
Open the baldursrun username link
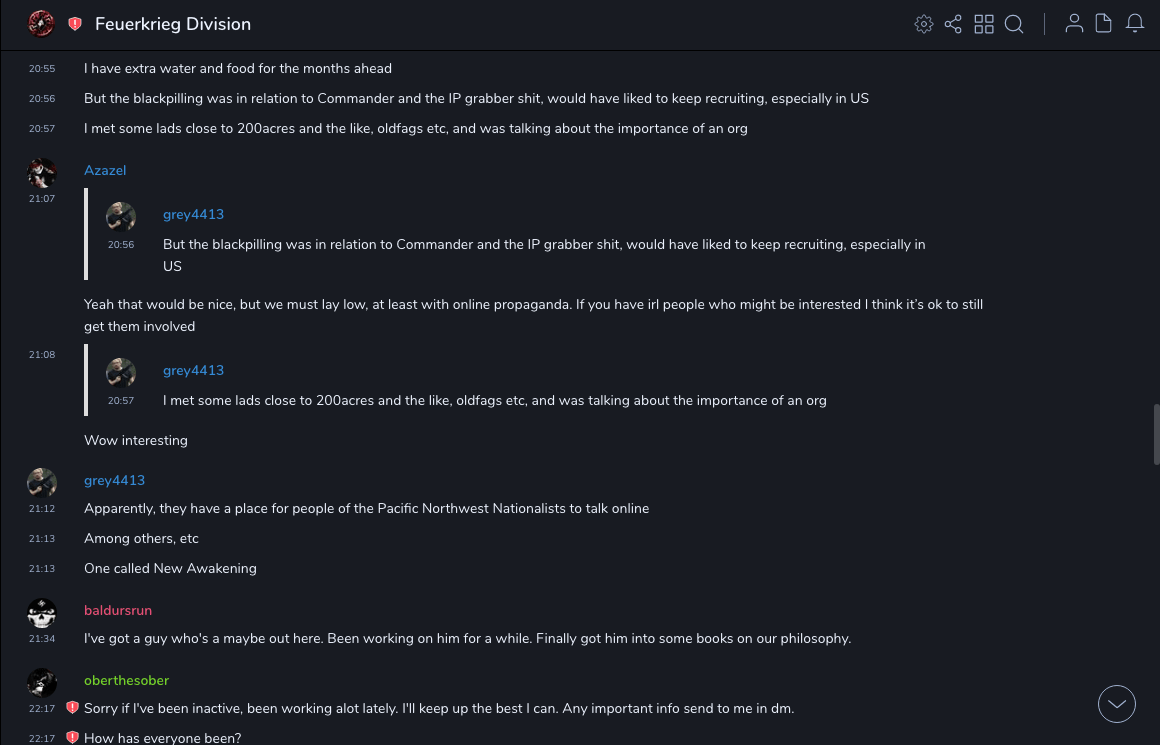(x=118, y=611)
